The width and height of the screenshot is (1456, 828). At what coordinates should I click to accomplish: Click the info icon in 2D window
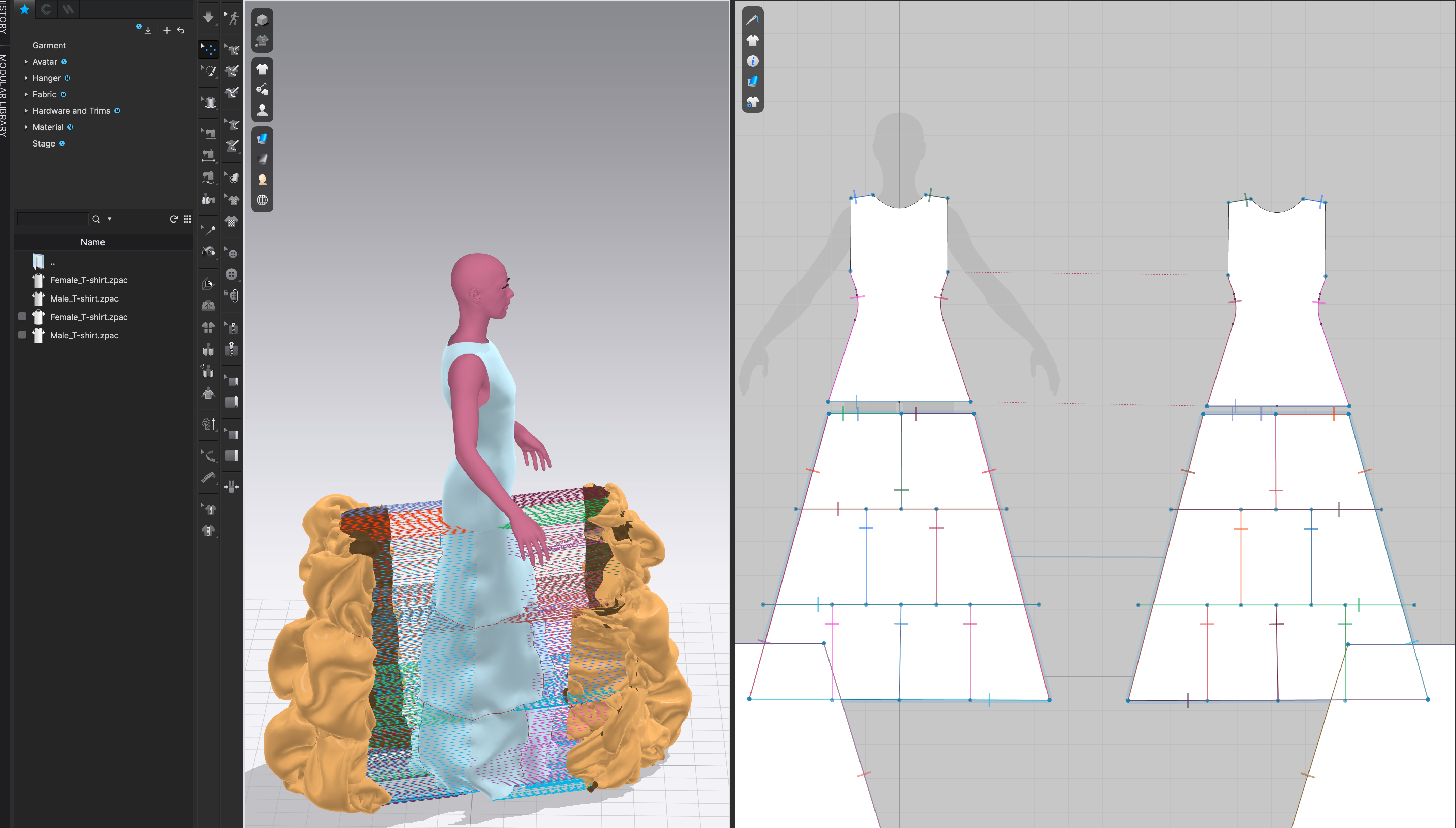click(x=753, y=61)
